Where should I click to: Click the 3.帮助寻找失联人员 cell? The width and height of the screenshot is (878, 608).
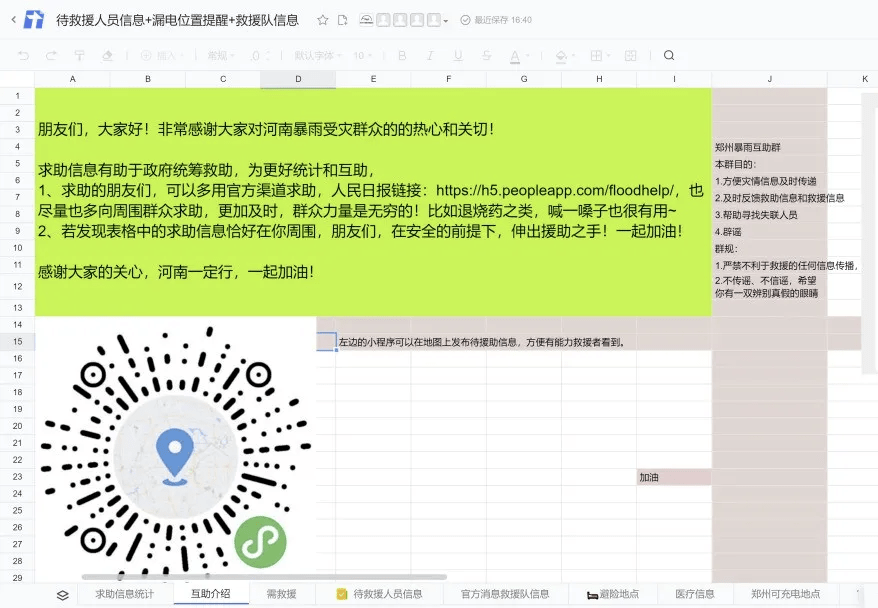769,214
